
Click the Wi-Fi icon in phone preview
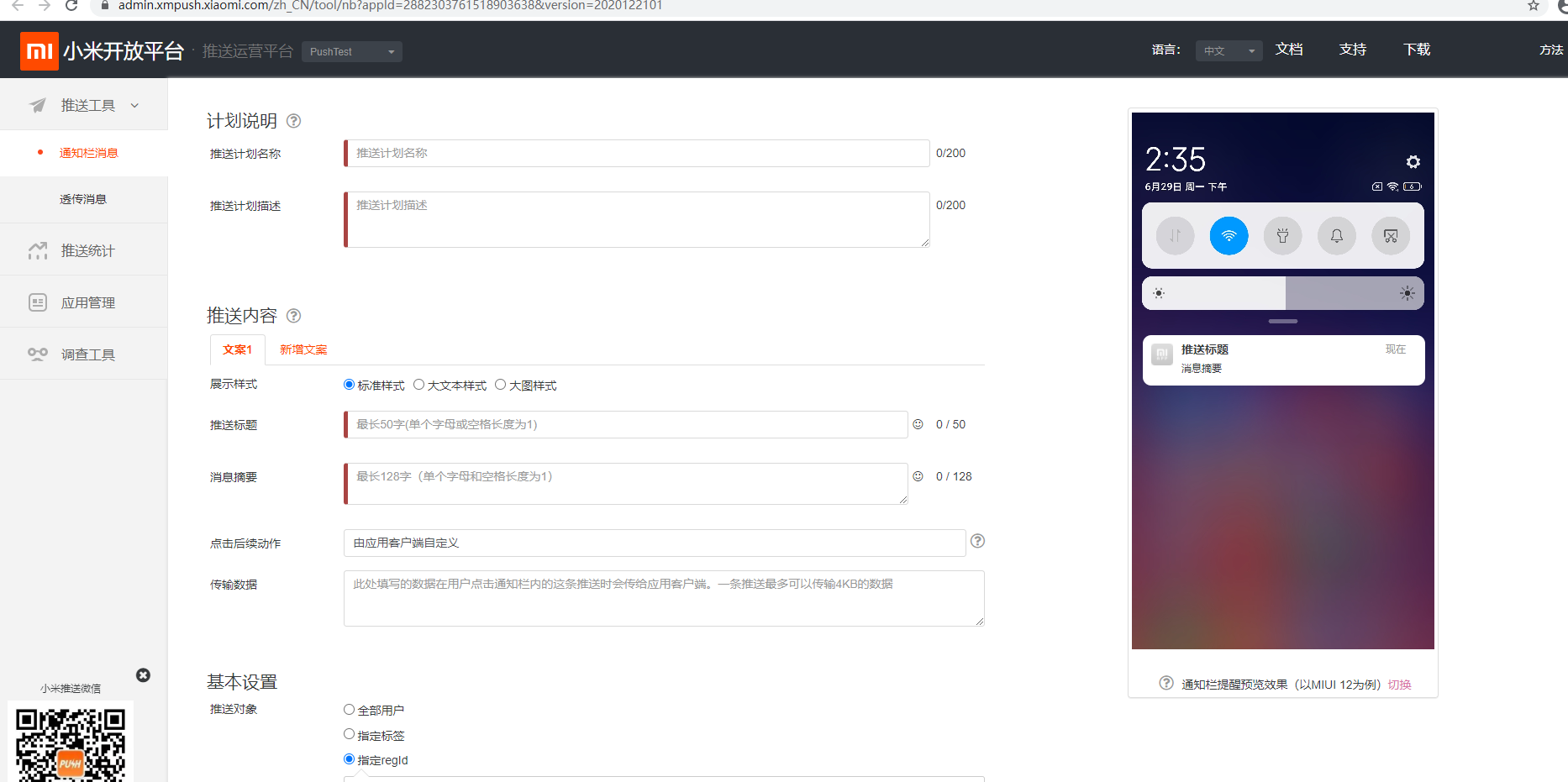pyautogui.click(x=1229, y=236)
